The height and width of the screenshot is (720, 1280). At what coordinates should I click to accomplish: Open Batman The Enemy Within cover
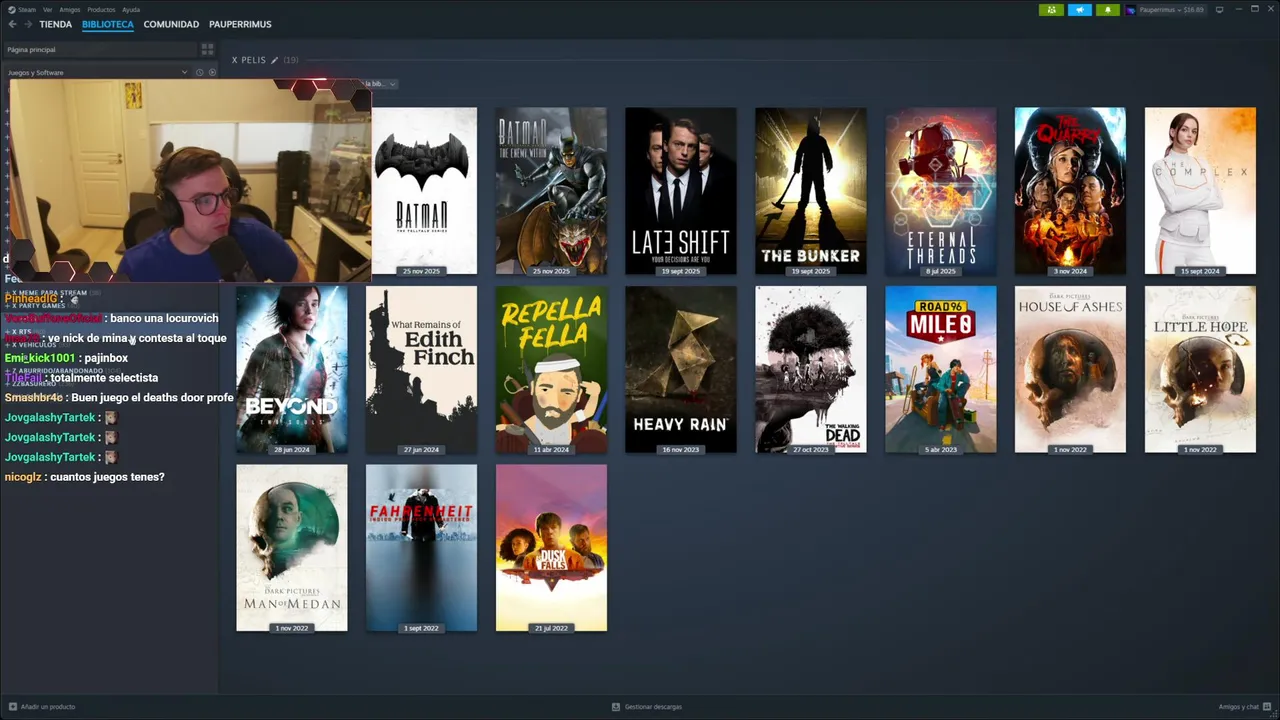click(551, 191)
